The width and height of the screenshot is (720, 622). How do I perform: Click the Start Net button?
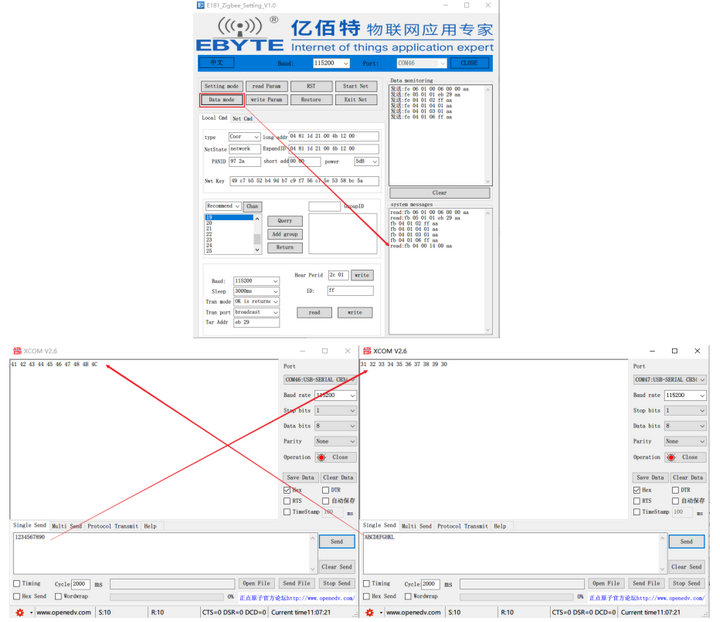pos(356,86)
